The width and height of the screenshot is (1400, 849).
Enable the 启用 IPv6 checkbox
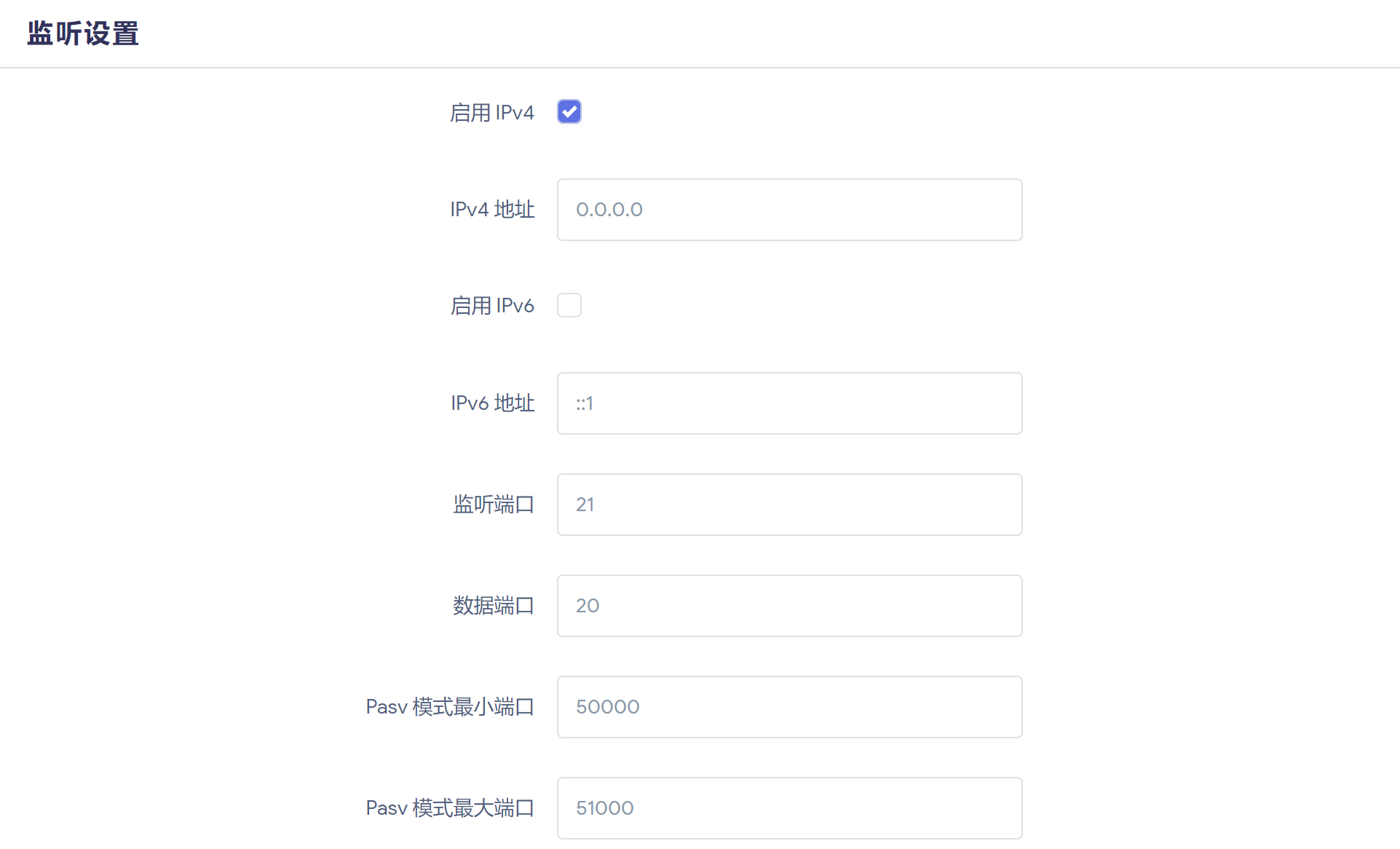(569, 305)
